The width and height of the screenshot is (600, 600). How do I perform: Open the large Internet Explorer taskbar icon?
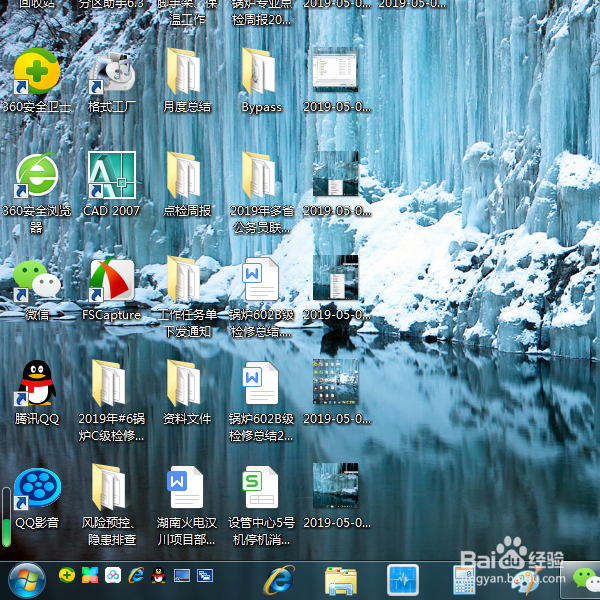pos(279,580)
